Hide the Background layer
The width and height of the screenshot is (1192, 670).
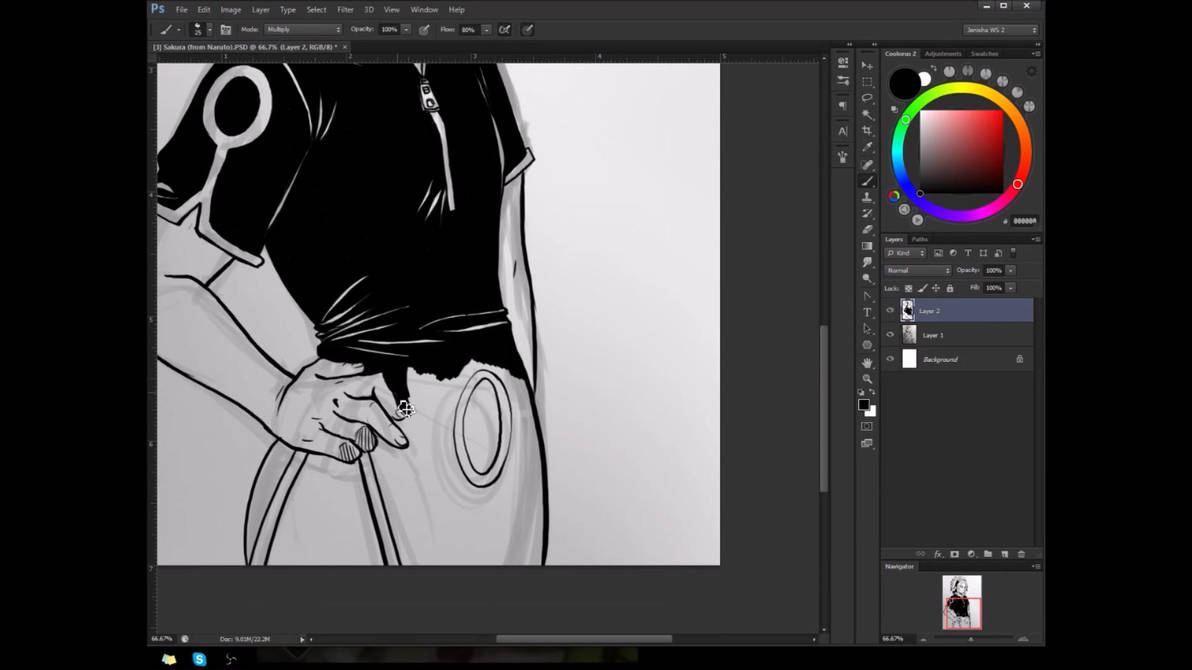tap(890, 359)
